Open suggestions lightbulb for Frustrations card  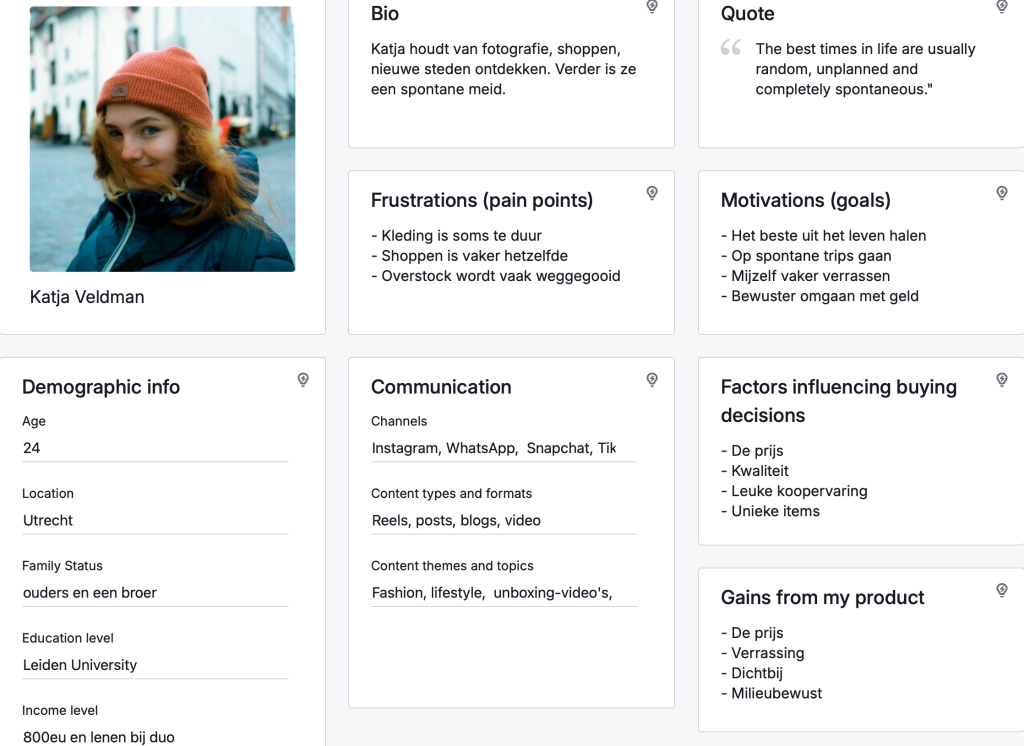click(x=652, y=193)
